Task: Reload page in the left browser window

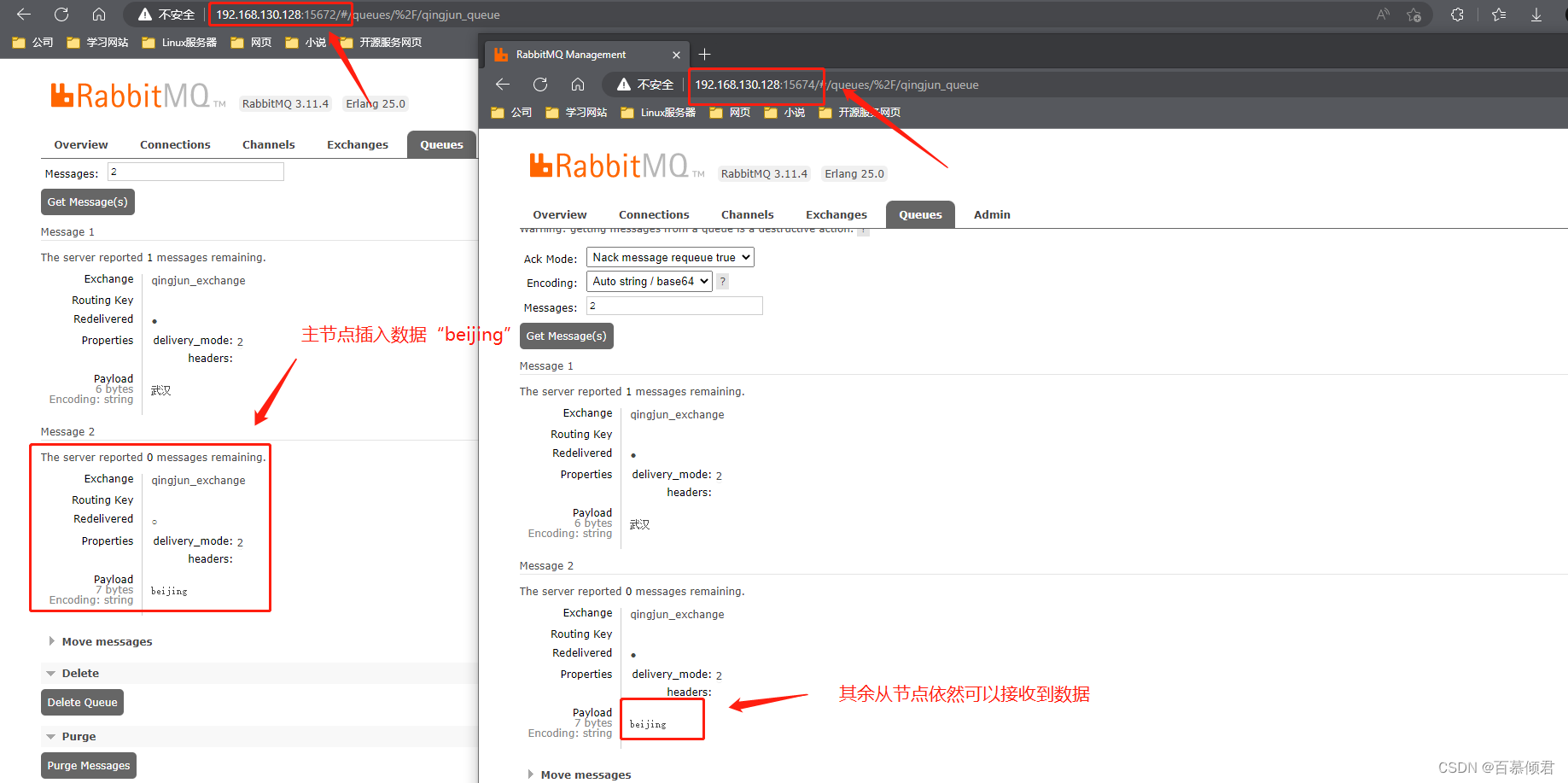Action: click(61, 15)
